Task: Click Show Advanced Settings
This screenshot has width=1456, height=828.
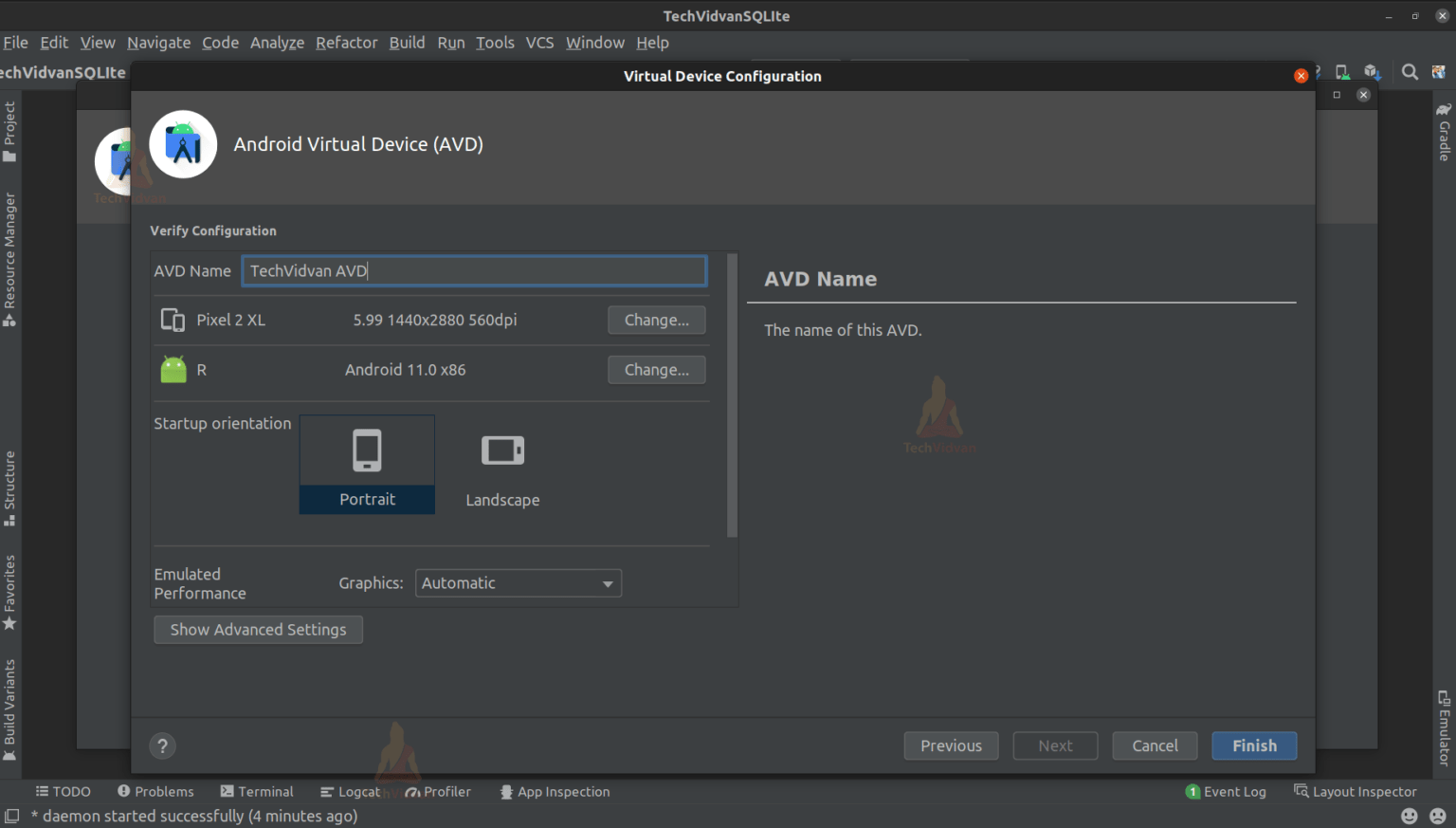Action: tap(258, 629)
